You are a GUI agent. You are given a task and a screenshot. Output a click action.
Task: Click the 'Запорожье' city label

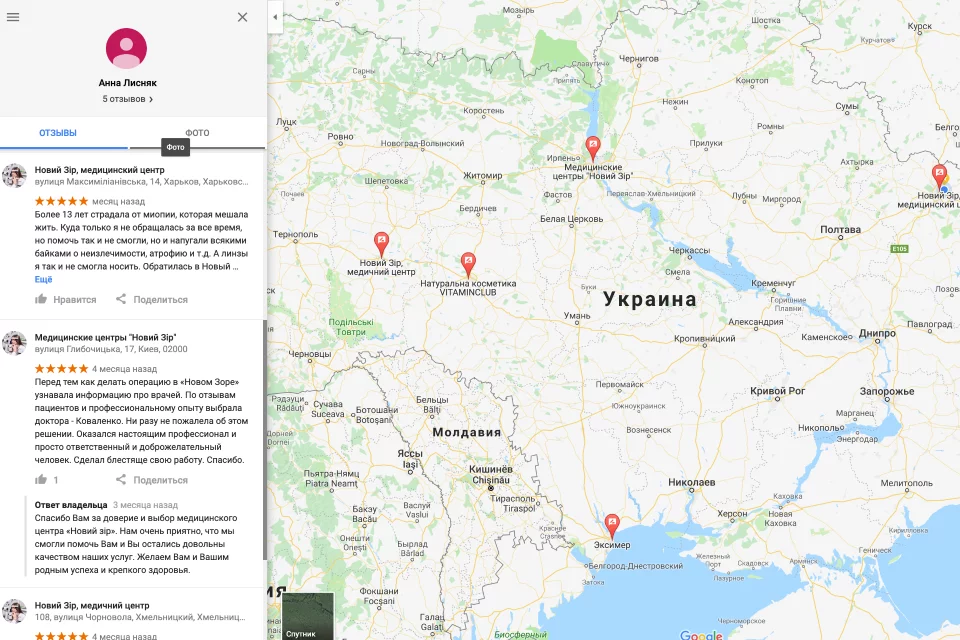(887, 391)
